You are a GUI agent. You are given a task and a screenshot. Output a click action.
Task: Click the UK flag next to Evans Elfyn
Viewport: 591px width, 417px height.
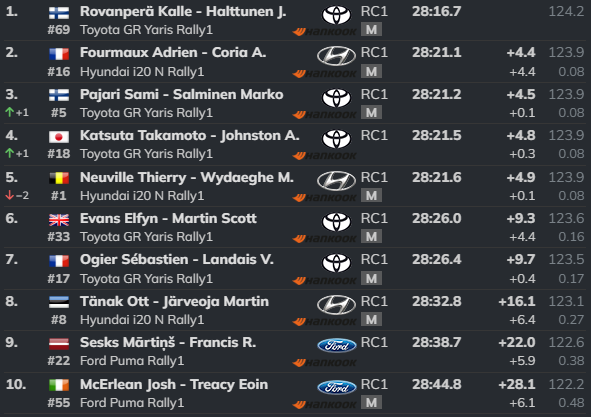click(x=59, y=219)
